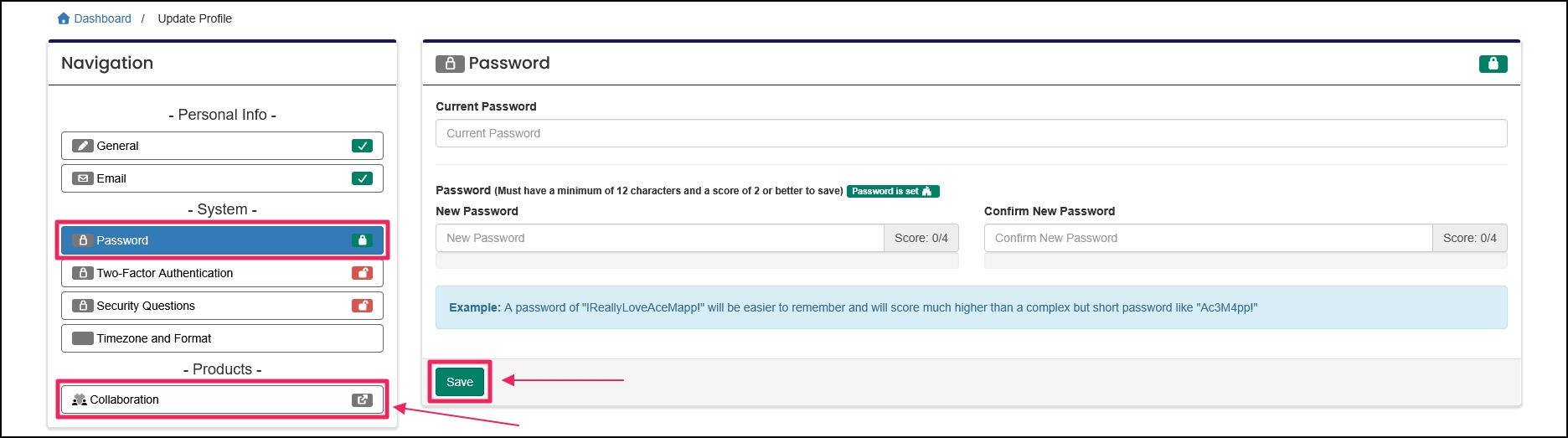The height and width of the screenshot is (438, 1568).
Task: Click the 'Navigation' panel heading
Action: [x=107, y=63]
